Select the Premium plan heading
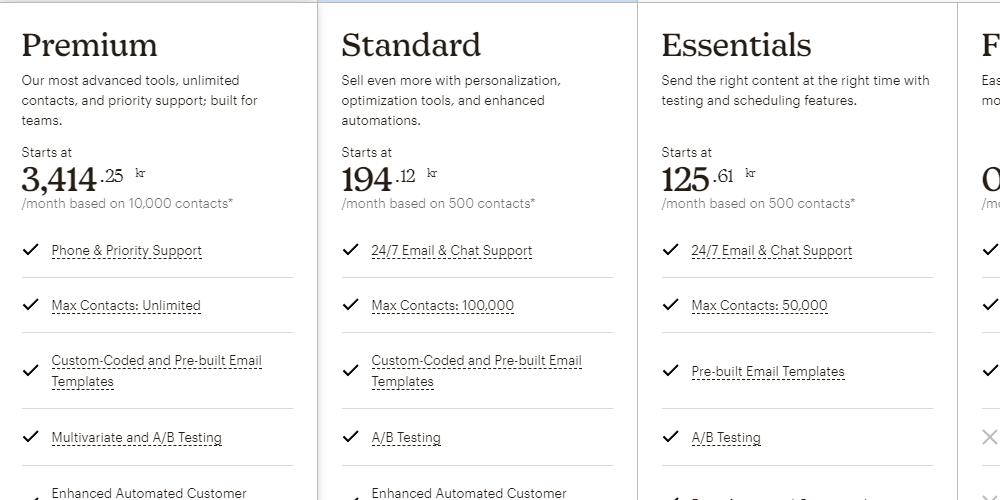The image size is (1000, 500). point(89,45)
